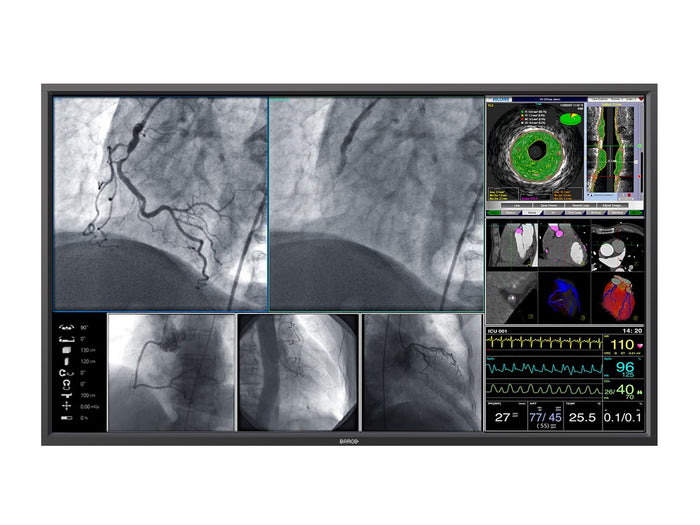Select the circular middle bottom angiogram thumbnail
The width and height of the screenshot is (700, 525).
[x=298, y=373]
